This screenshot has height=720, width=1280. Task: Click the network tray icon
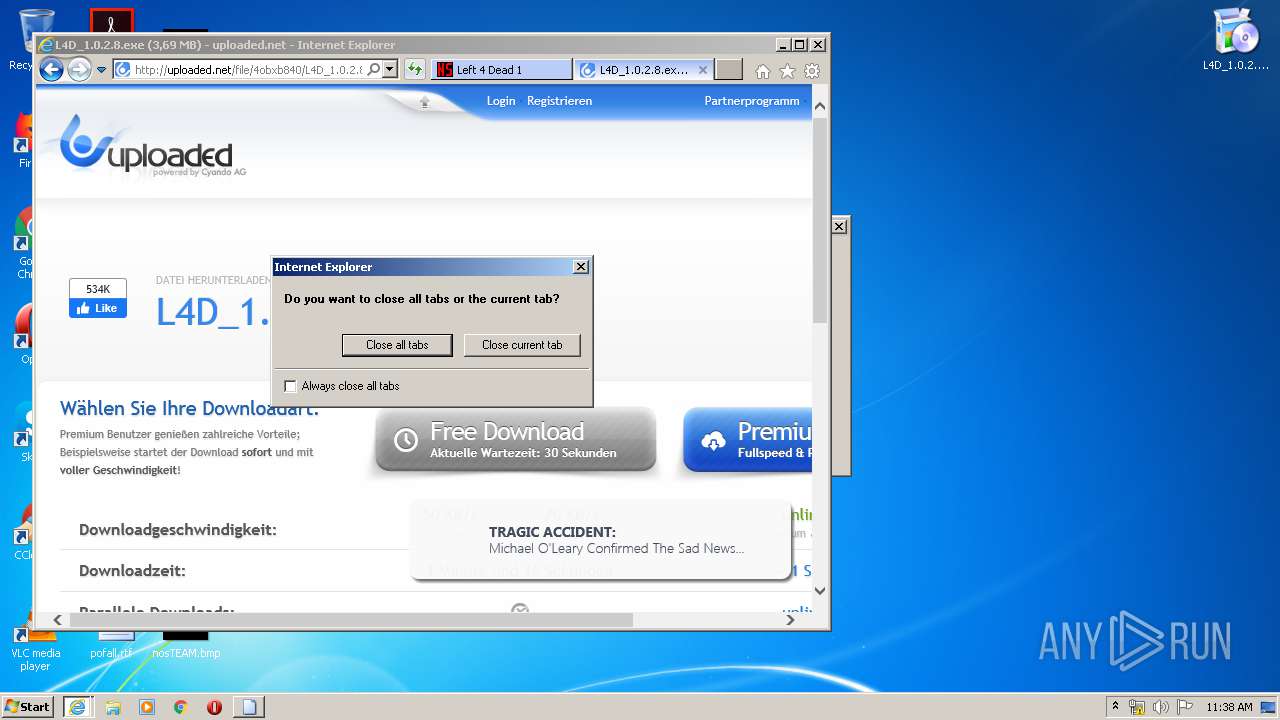[x=1137, y=707]
